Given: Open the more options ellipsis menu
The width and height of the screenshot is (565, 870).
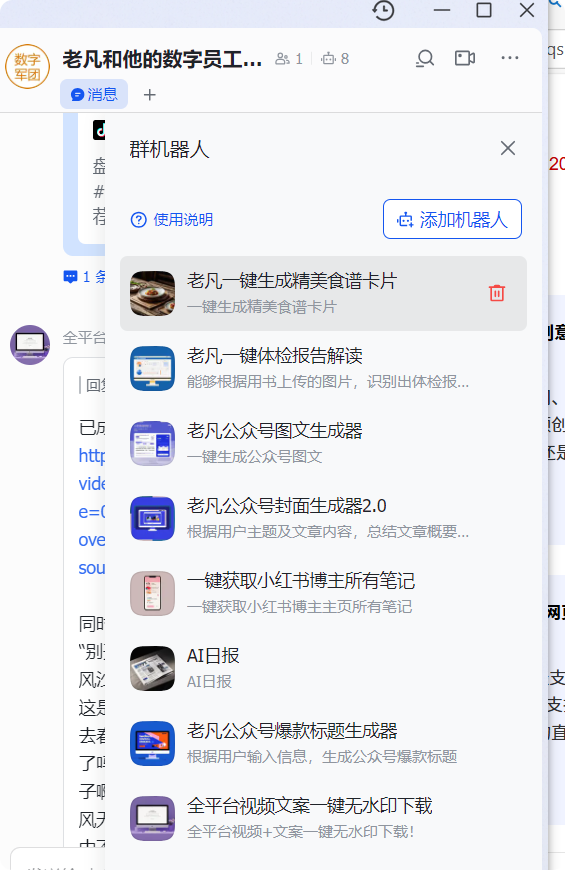Looking at the screenshot, I should [x=509, y=58].
